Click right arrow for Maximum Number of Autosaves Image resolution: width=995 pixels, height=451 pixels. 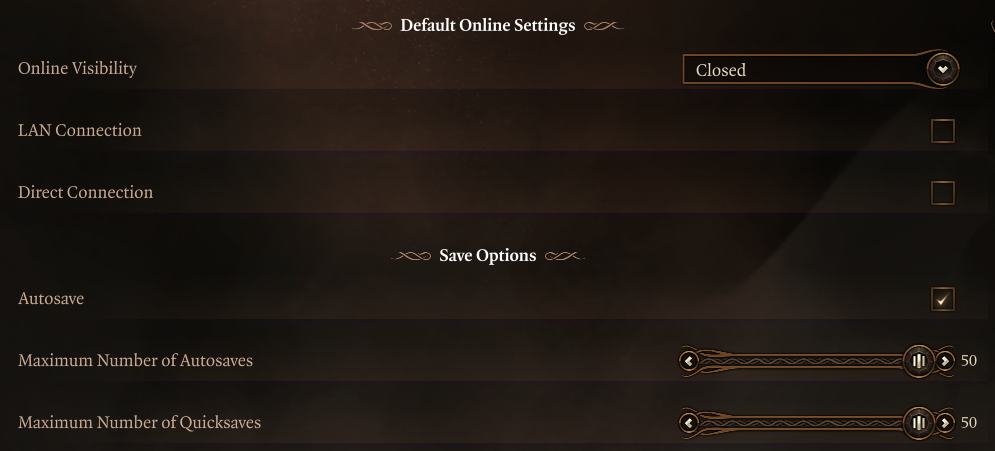tap(945, 360)
